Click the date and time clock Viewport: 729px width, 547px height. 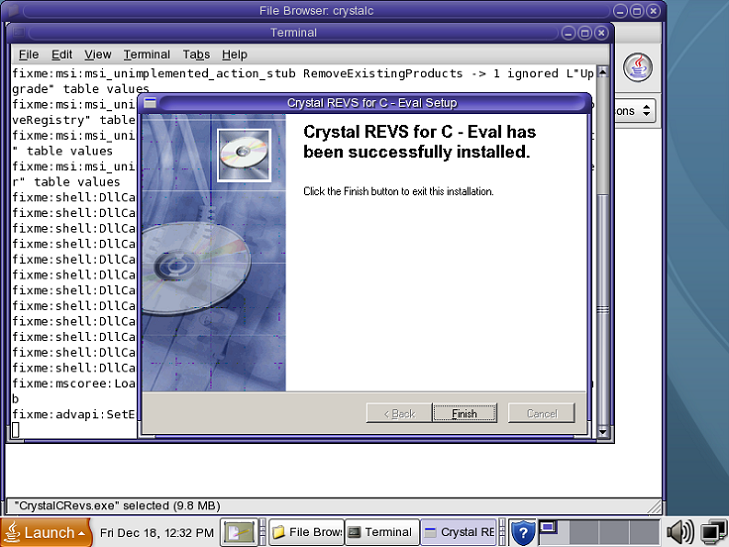point(157,533)
